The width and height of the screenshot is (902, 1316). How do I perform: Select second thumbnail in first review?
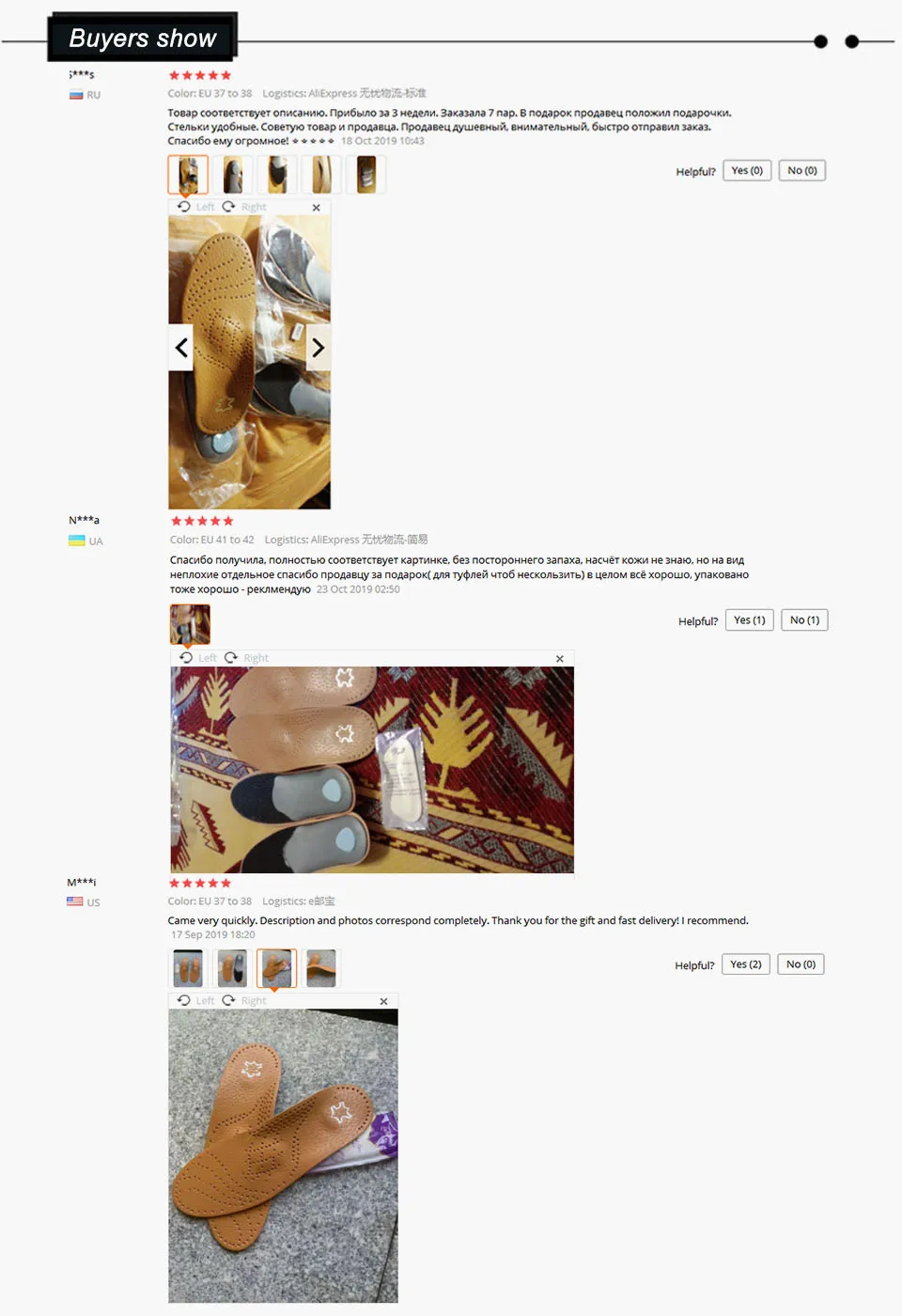[232, 175]
